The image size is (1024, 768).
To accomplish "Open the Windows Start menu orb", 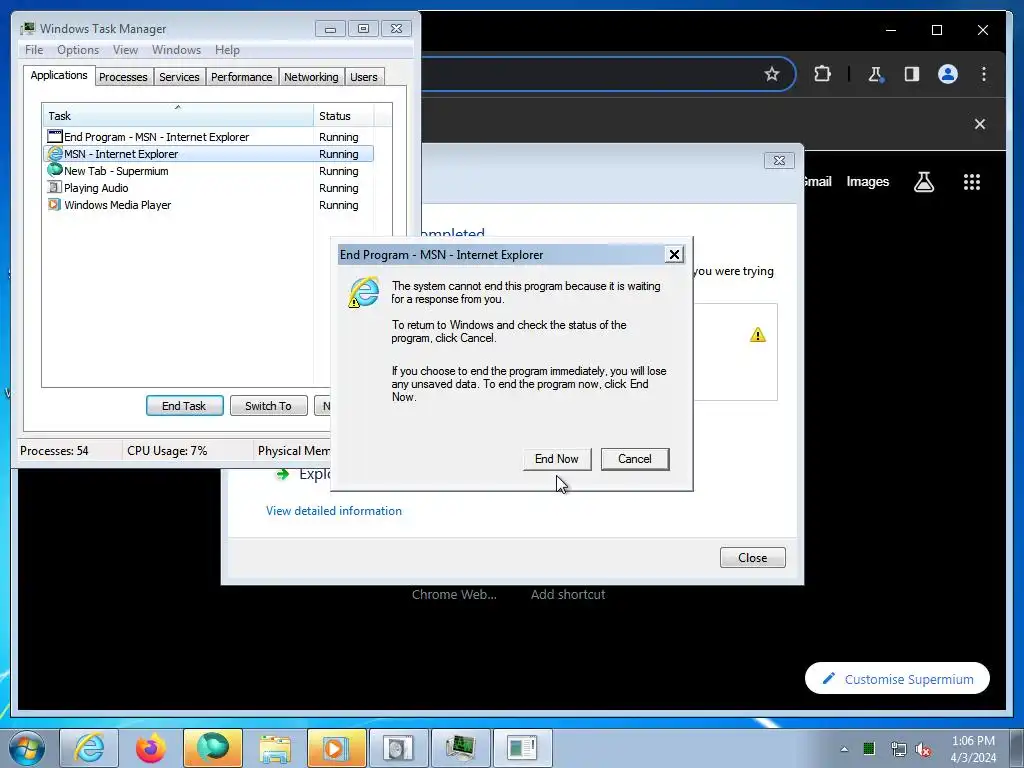I will tap(27, 748).
